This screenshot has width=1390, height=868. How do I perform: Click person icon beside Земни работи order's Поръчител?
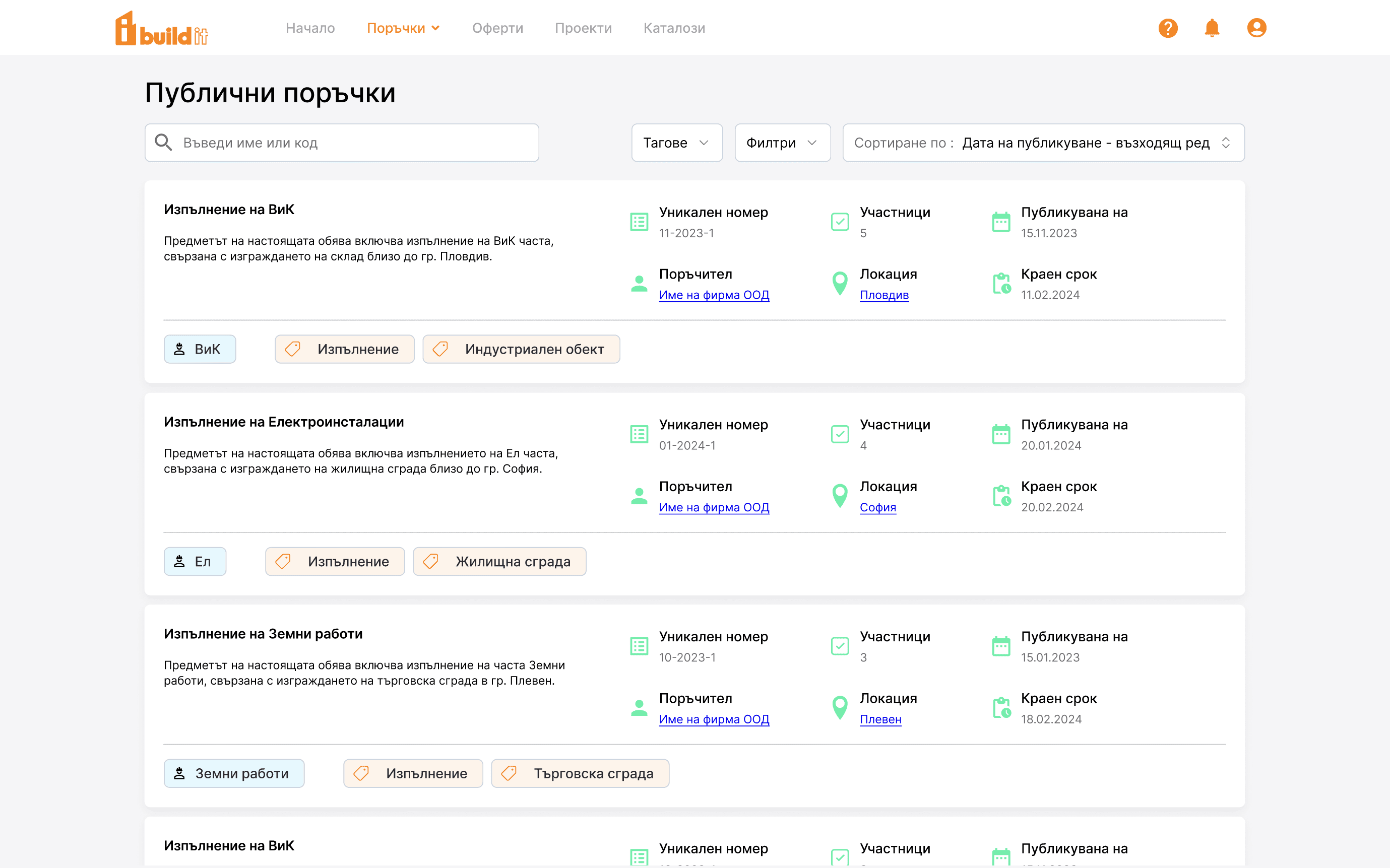pyautogui.click(x=639, y=708)
